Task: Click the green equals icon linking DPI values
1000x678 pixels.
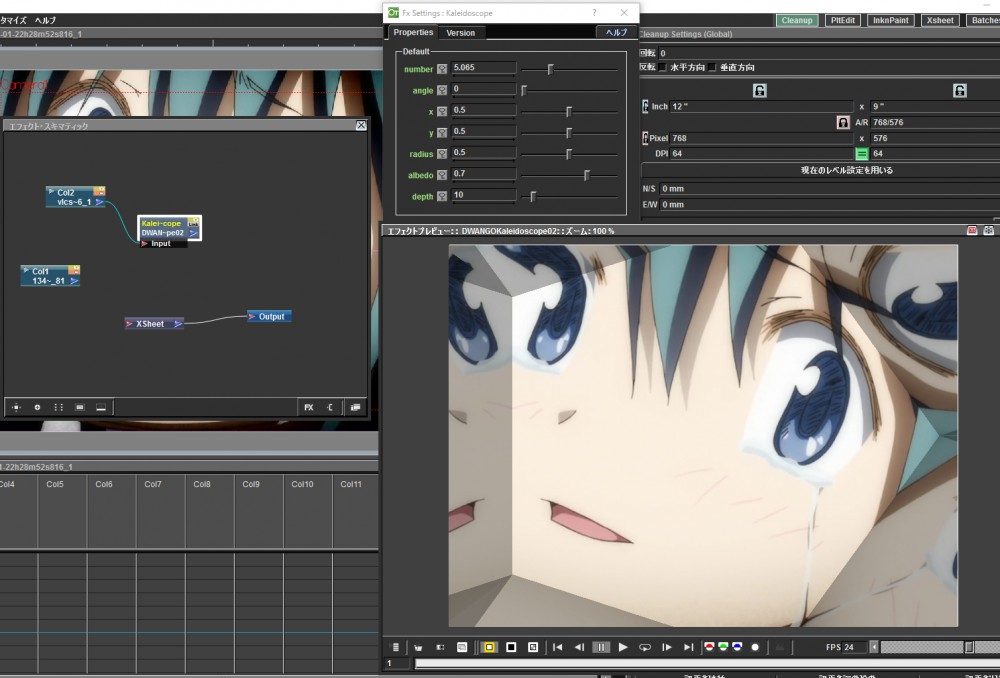Action: coord(862,154)
